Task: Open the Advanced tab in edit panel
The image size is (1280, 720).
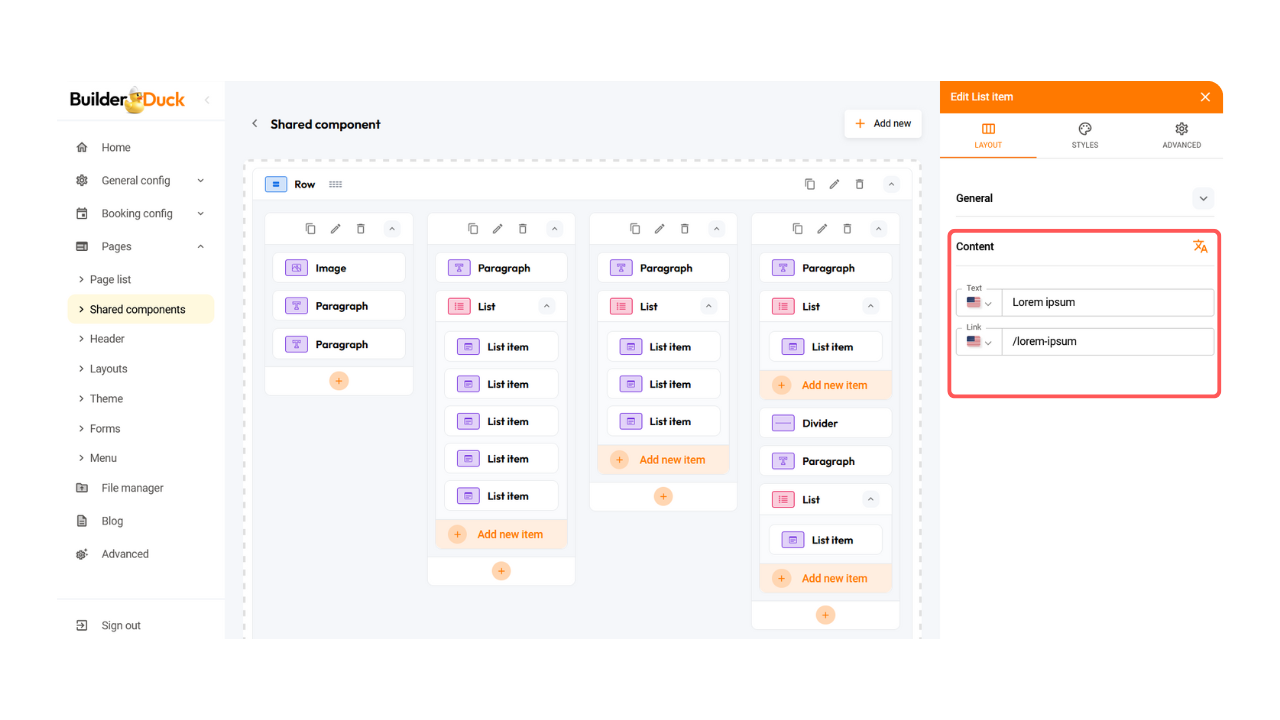Action: point(1181,135)
